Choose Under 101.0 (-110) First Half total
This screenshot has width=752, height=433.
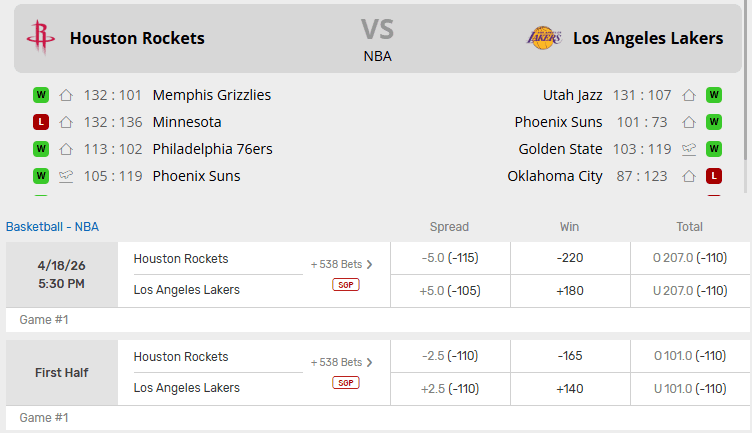[x=690, y=389]
